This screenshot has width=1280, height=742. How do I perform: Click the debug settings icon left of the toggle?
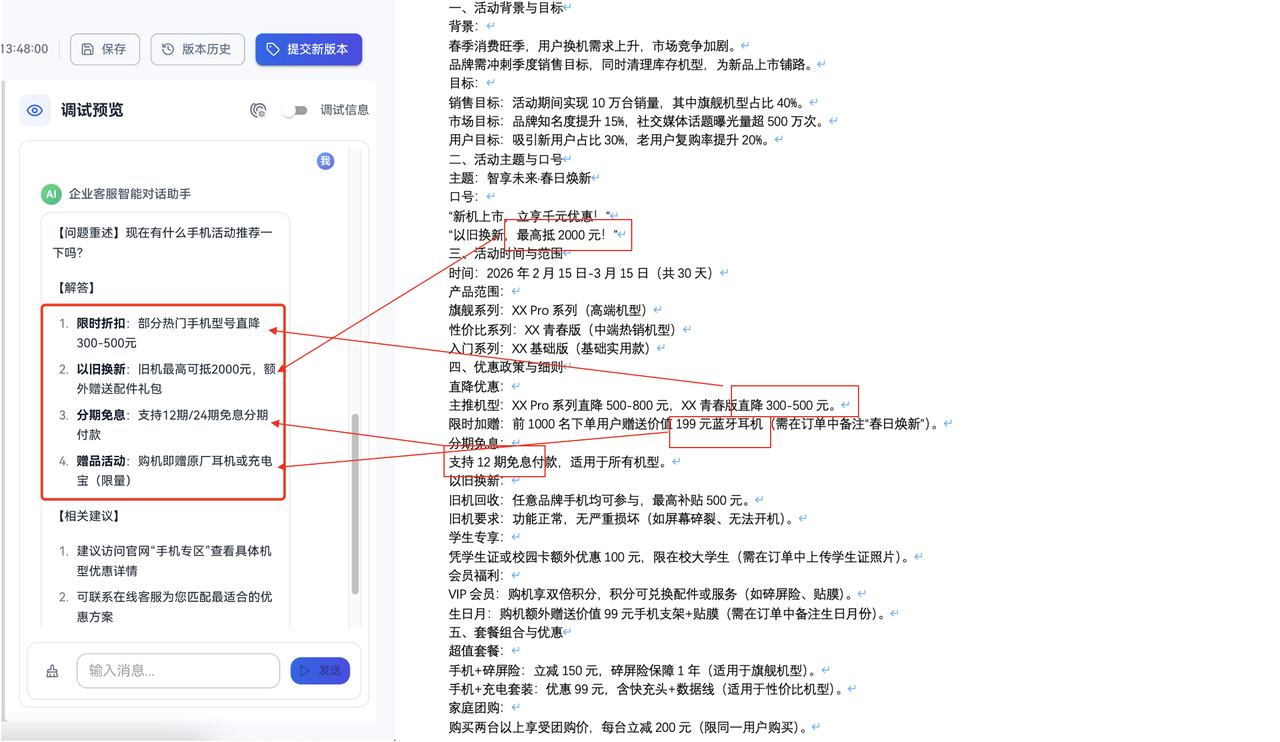(258, 110)
